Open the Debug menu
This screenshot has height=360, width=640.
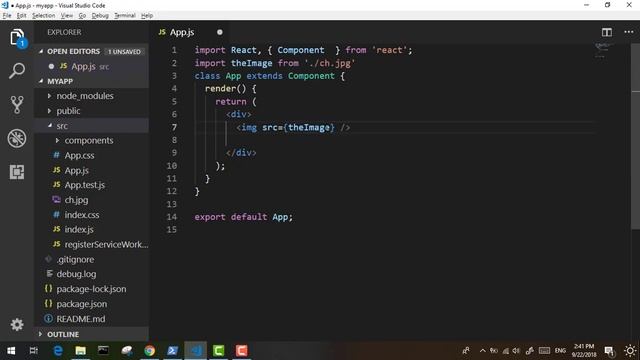[100, 16]
